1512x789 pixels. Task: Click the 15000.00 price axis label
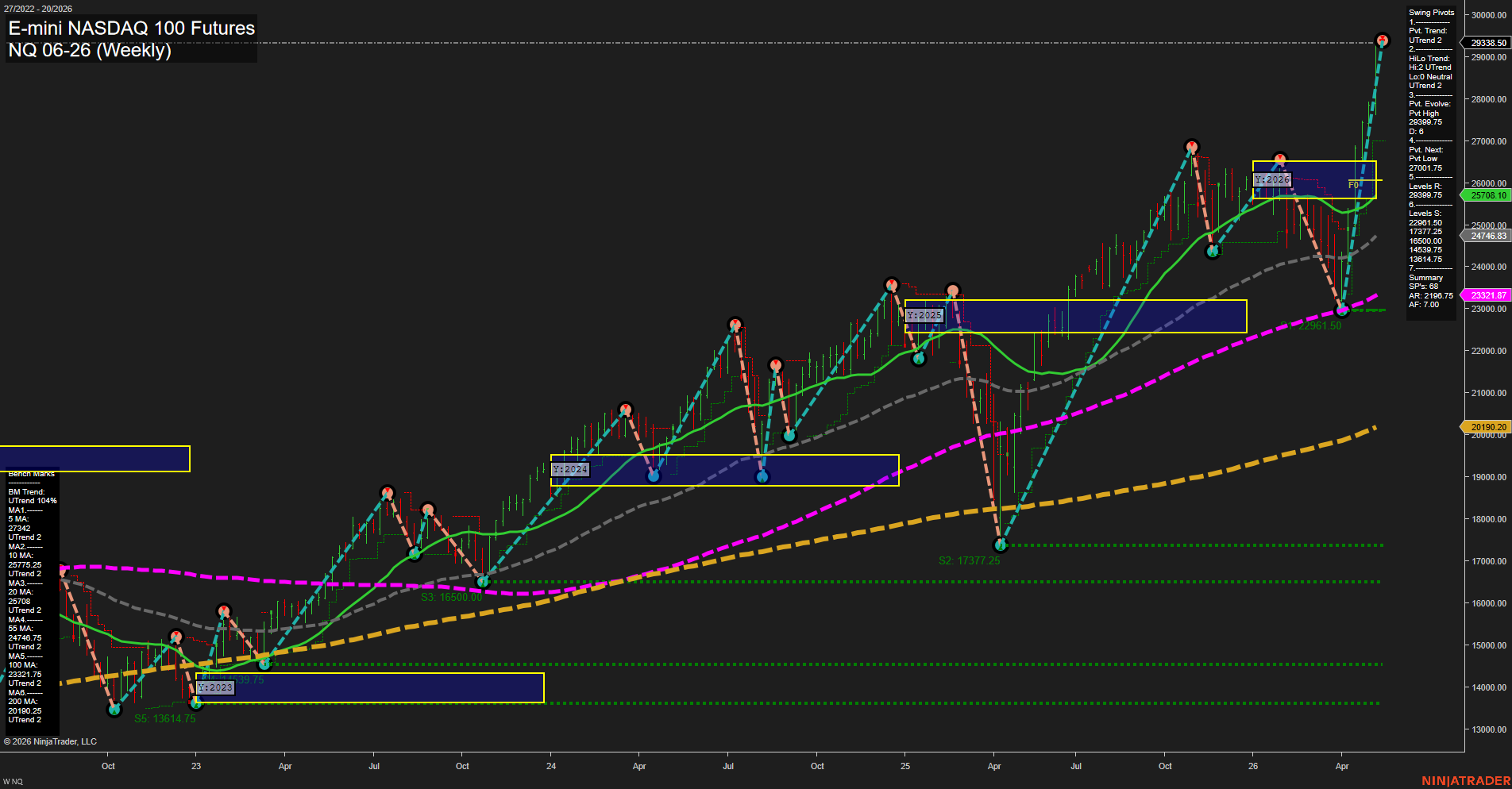click(1489, 645)
